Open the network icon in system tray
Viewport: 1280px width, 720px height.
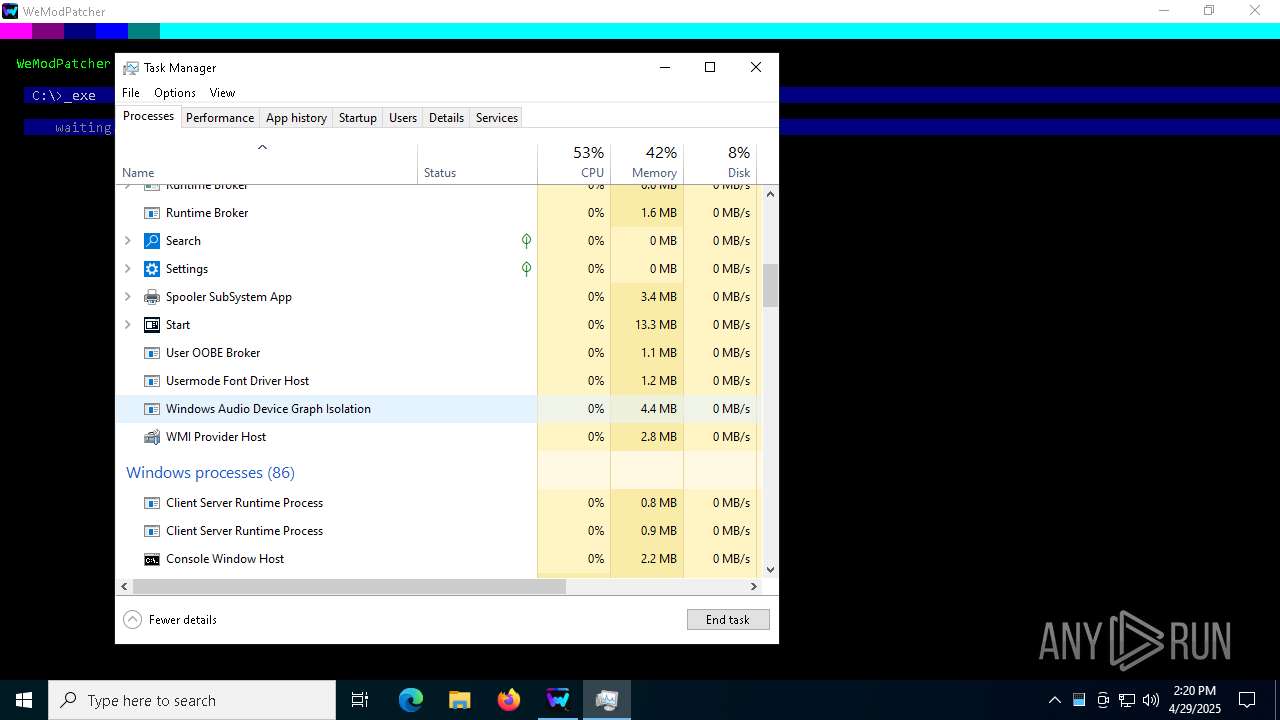tap(1127, 700)
